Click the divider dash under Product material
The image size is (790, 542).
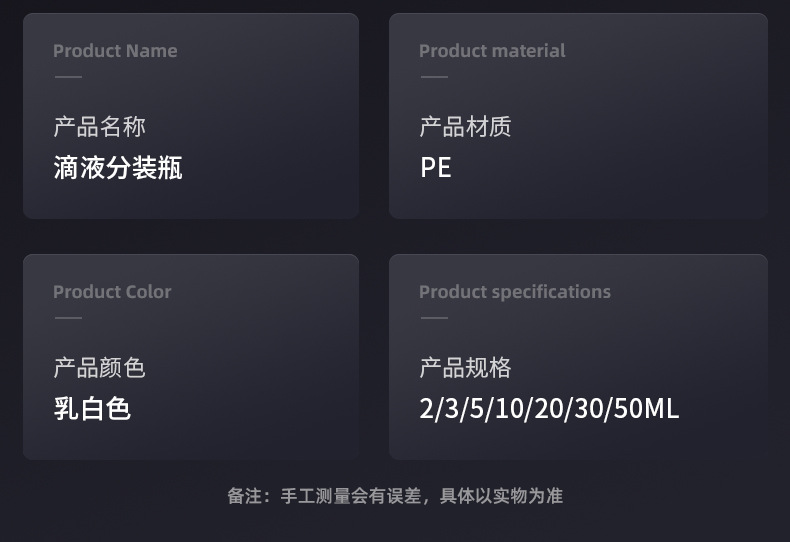[x=434, y=77]
